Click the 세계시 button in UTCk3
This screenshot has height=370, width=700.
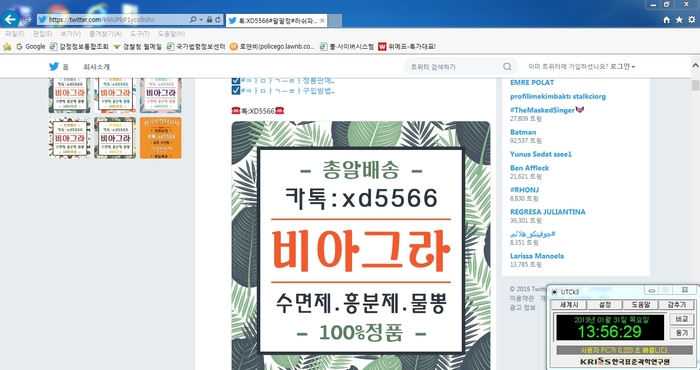pyautogui.click(x=569, y=305)
